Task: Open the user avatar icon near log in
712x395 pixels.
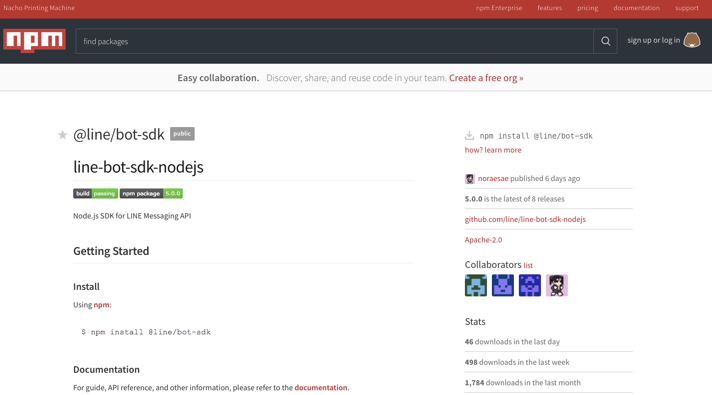Action: tap(692, 40)
